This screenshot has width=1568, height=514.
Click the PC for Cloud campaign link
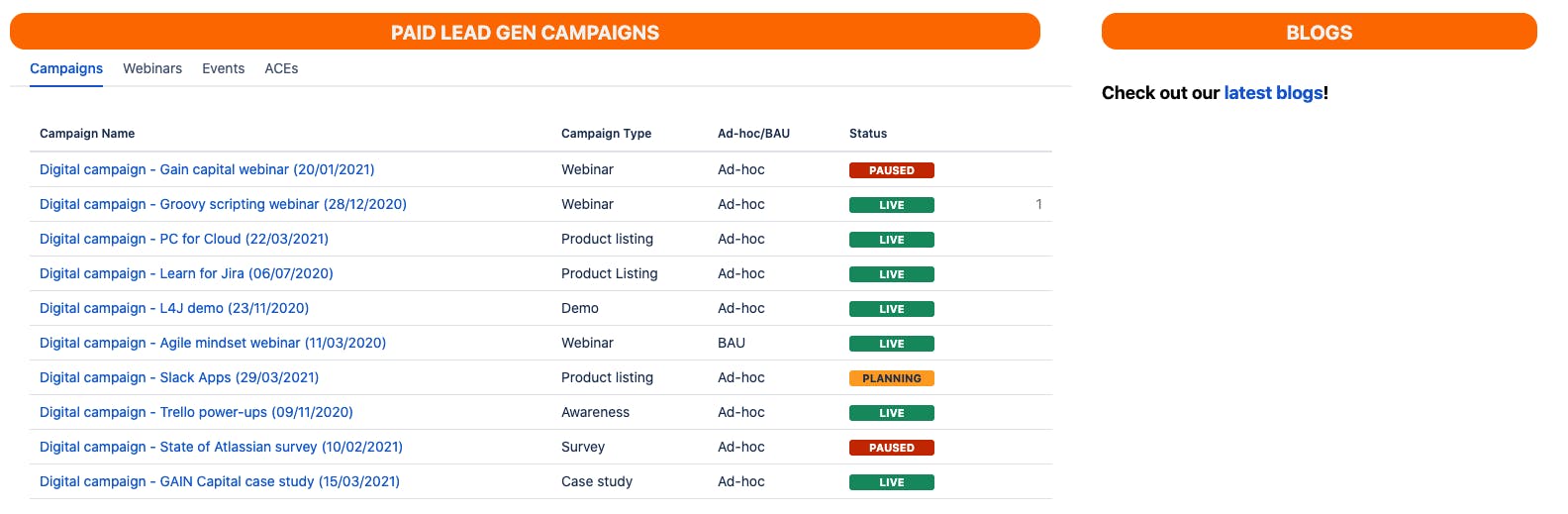pos(184,239)
